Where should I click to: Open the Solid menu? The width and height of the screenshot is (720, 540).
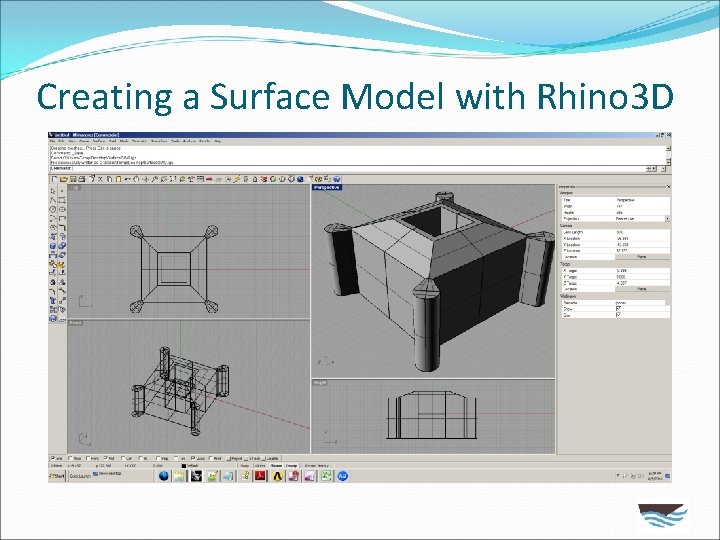coord(110,141)
